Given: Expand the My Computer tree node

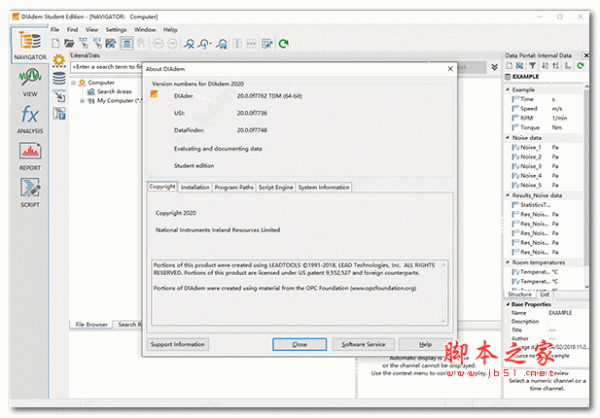Looking at the screenshot, I should coord(82,101).
